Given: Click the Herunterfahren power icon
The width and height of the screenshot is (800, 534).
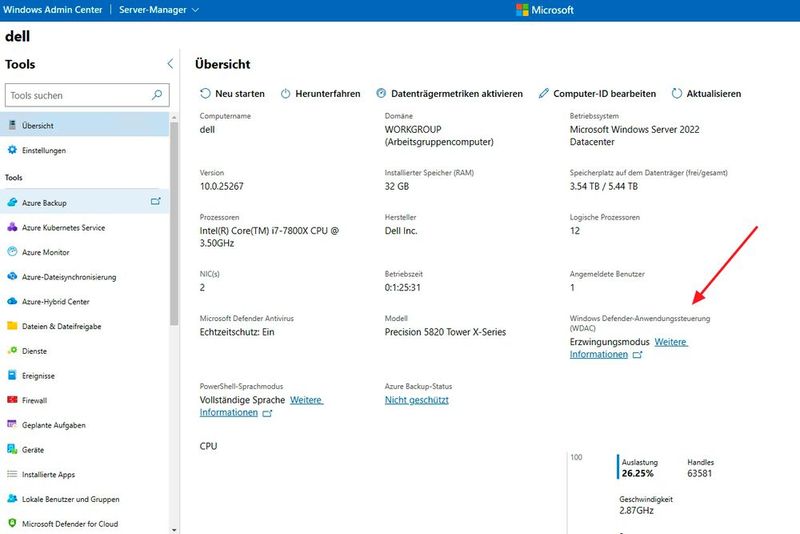Looking at the screenshot, I should (285, 93).
